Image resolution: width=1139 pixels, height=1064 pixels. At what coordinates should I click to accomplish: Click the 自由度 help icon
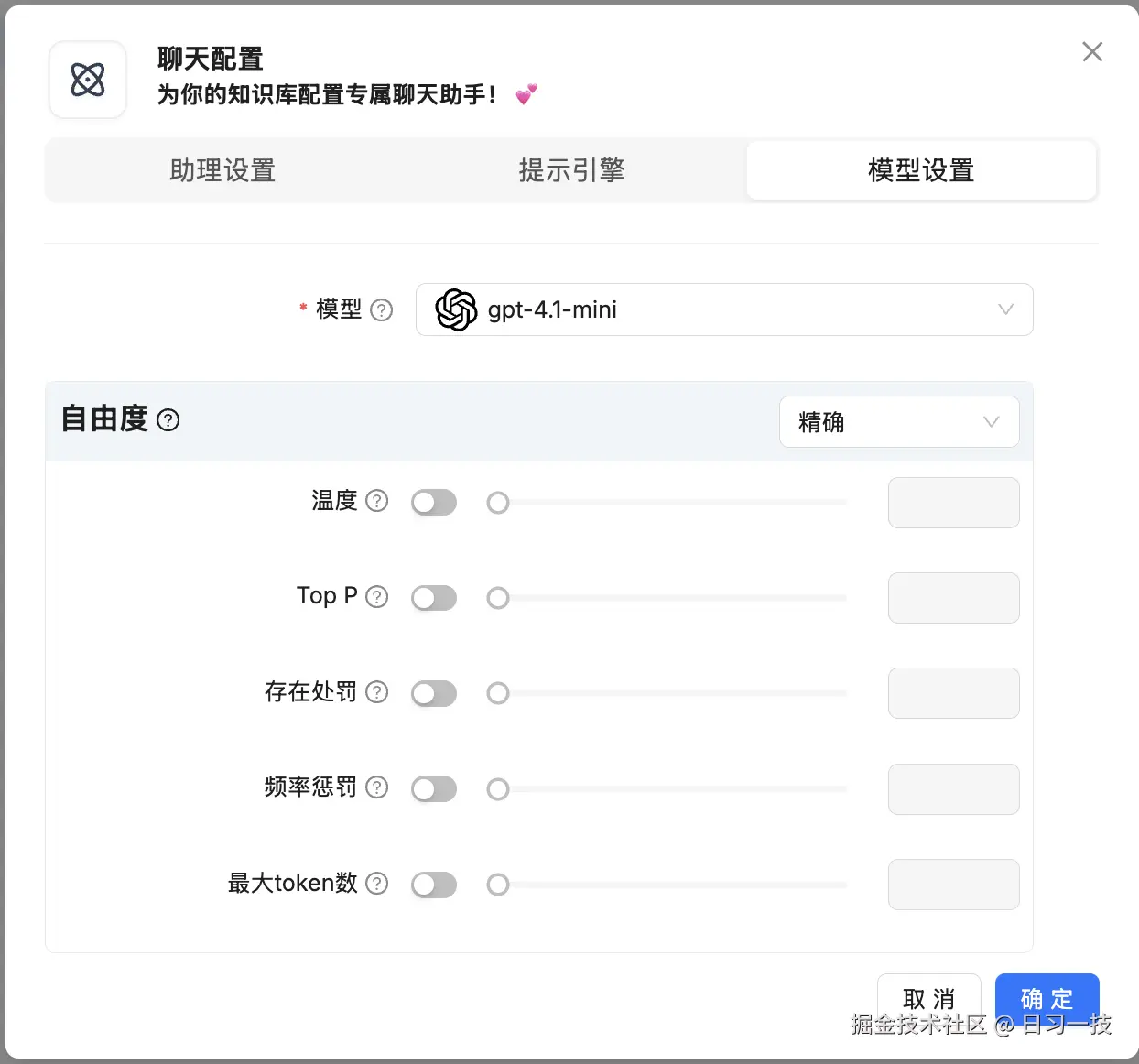tap(168, 420)
